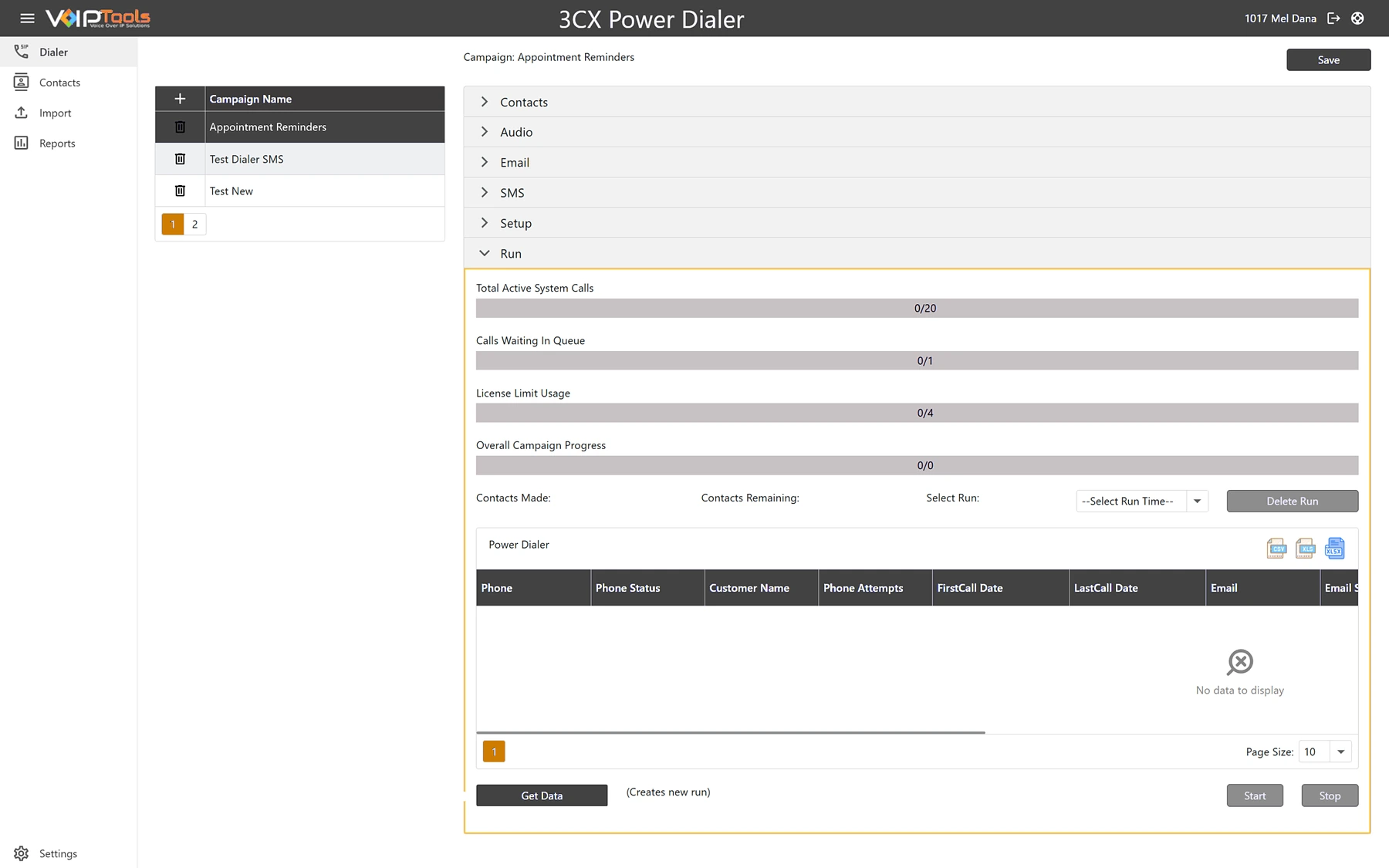Screen dimensions: 1389x868
Task: Open the hamburger menu
Action: tap(27, 19)
